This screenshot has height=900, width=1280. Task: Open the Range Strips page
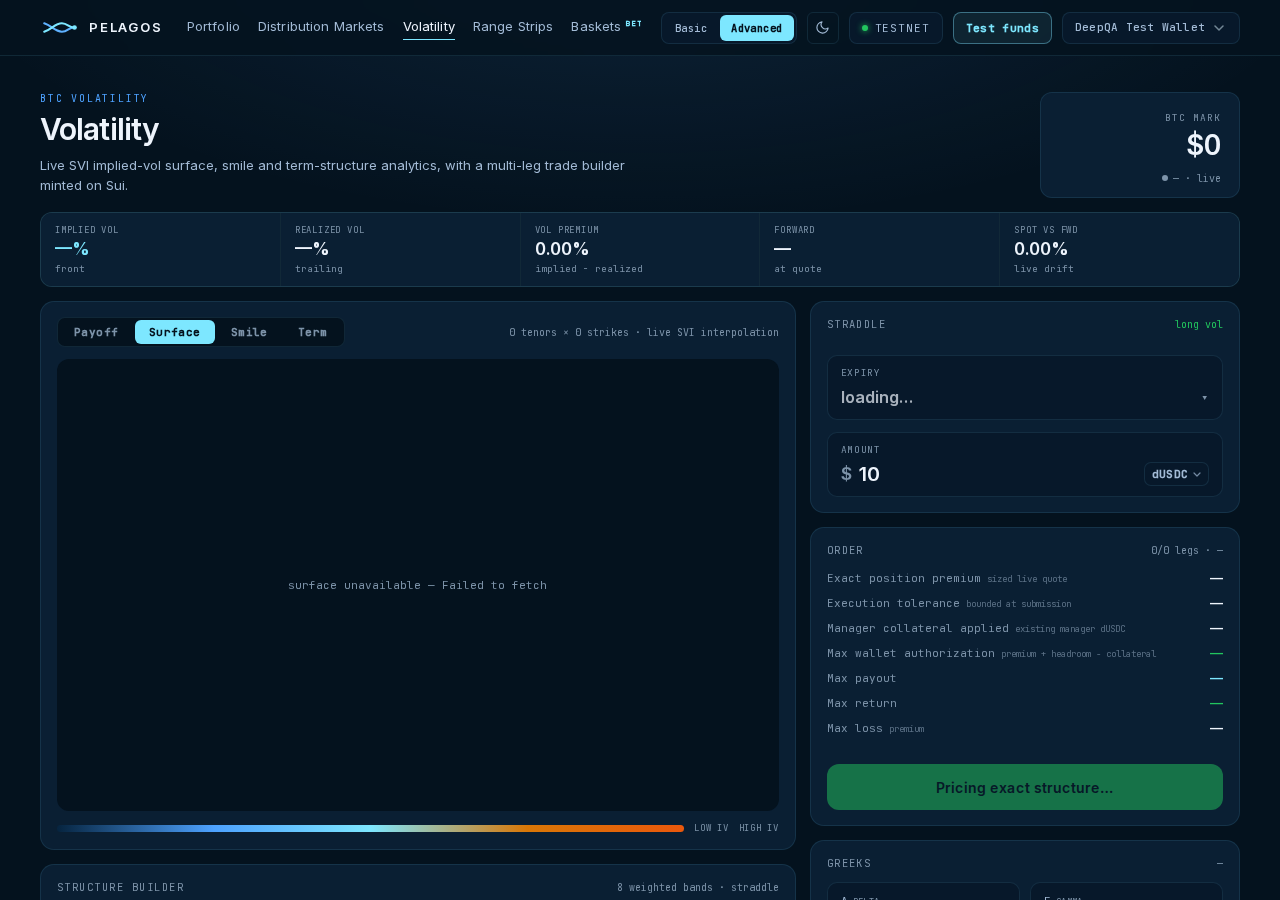513,27
